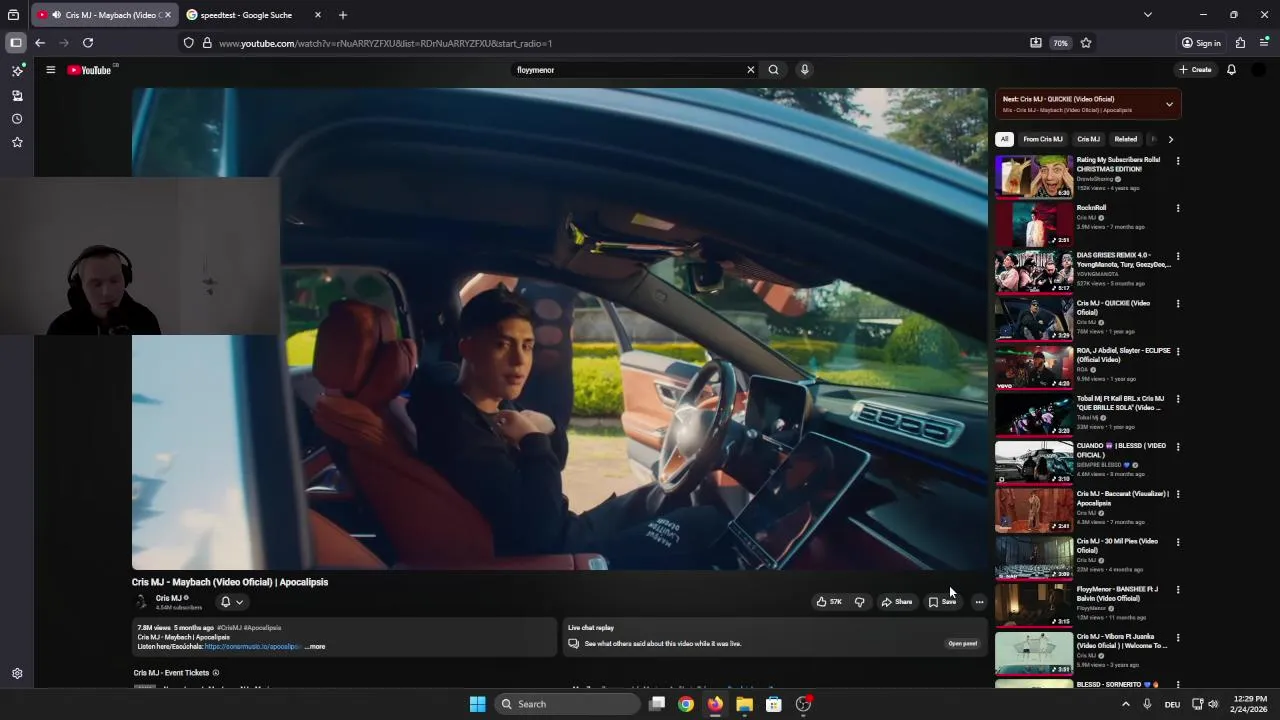The width and height of the screenshot is (1280, 720).
Task: Open YouTube notifications bell
Action: [1231, 70]
